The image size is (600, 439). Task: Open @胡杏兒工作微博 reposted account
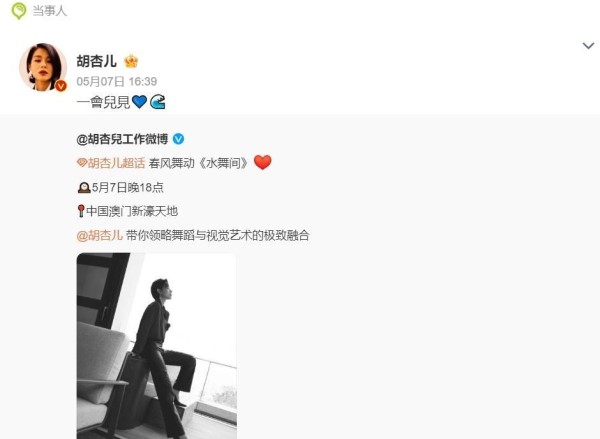click(x=122, y=139)
